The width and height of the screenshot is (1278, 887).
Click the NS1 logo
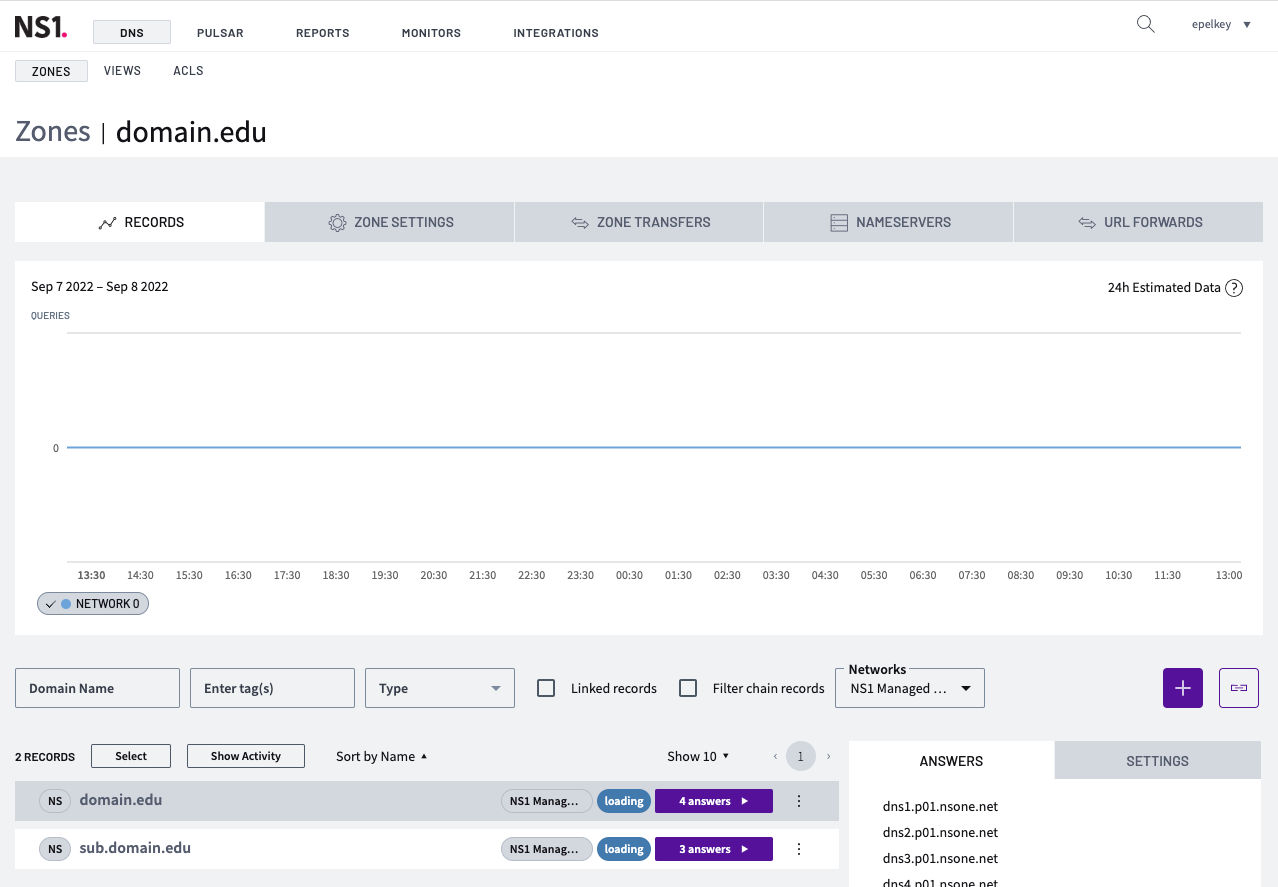(41, 27)
